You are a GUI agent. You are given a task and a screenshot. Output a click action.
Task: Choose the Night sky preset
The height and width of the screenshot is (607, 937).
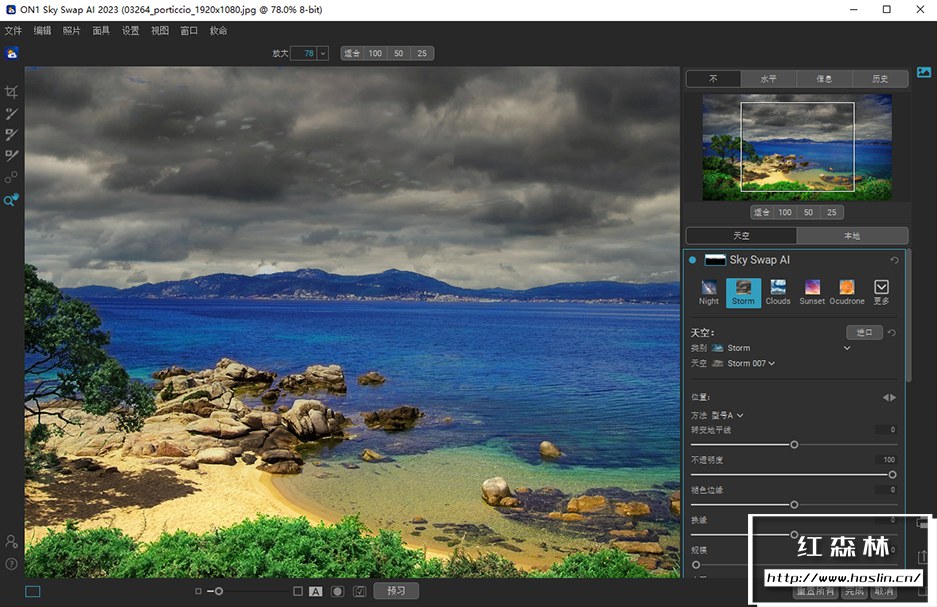coord(709,291)
